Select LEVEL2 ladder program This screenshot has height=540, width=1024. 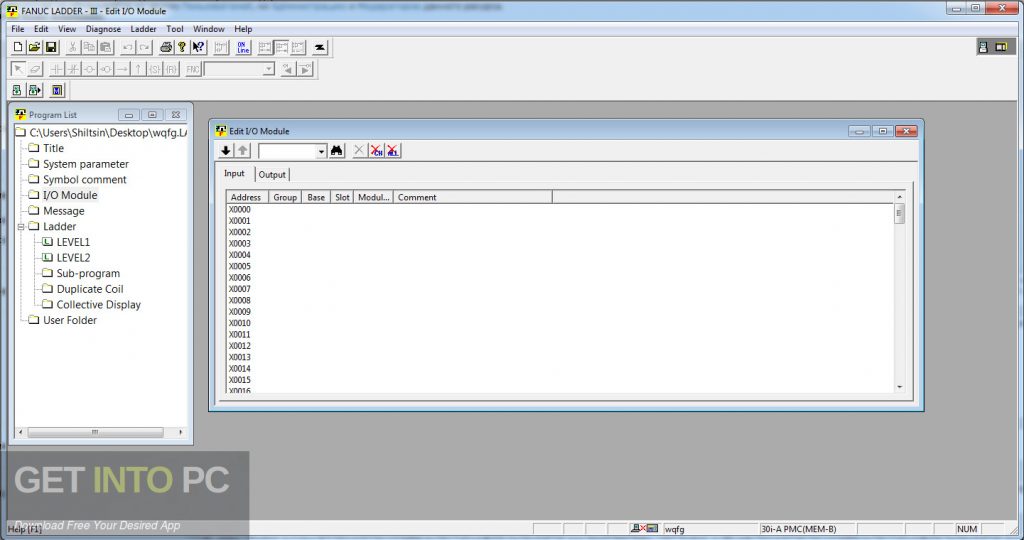click(x=73, y=258)
